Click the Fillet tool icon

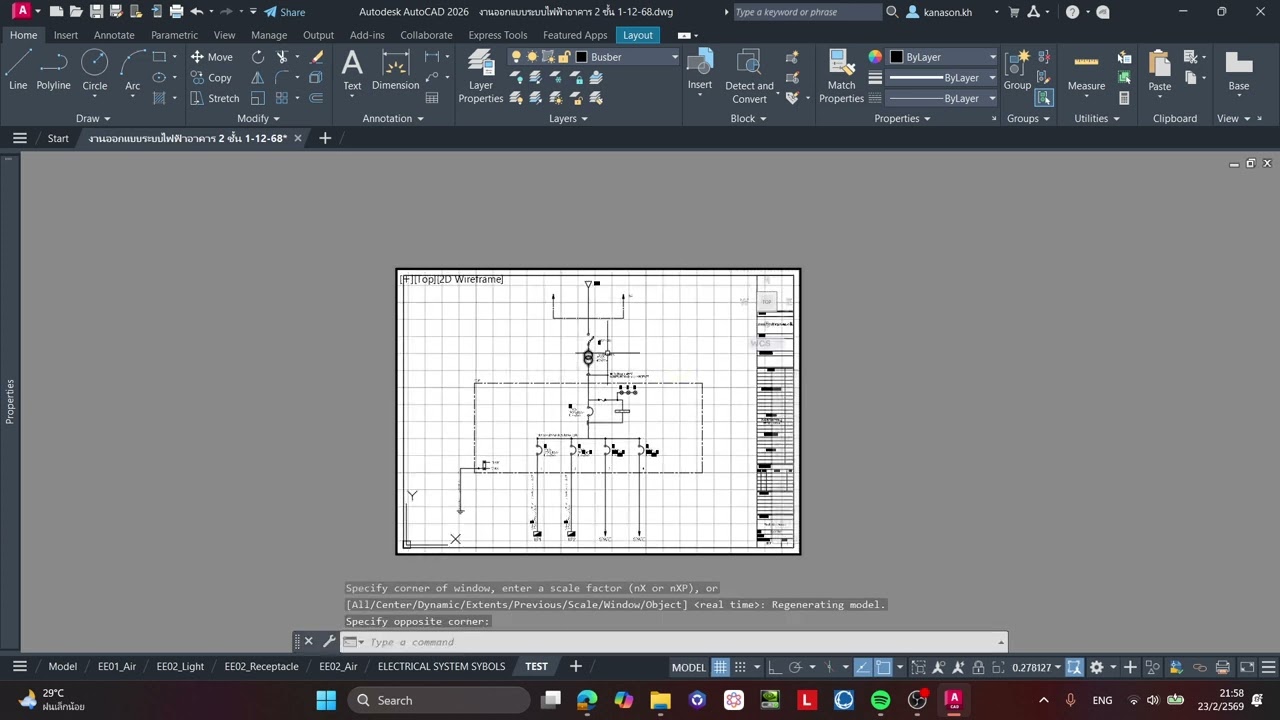282,78
